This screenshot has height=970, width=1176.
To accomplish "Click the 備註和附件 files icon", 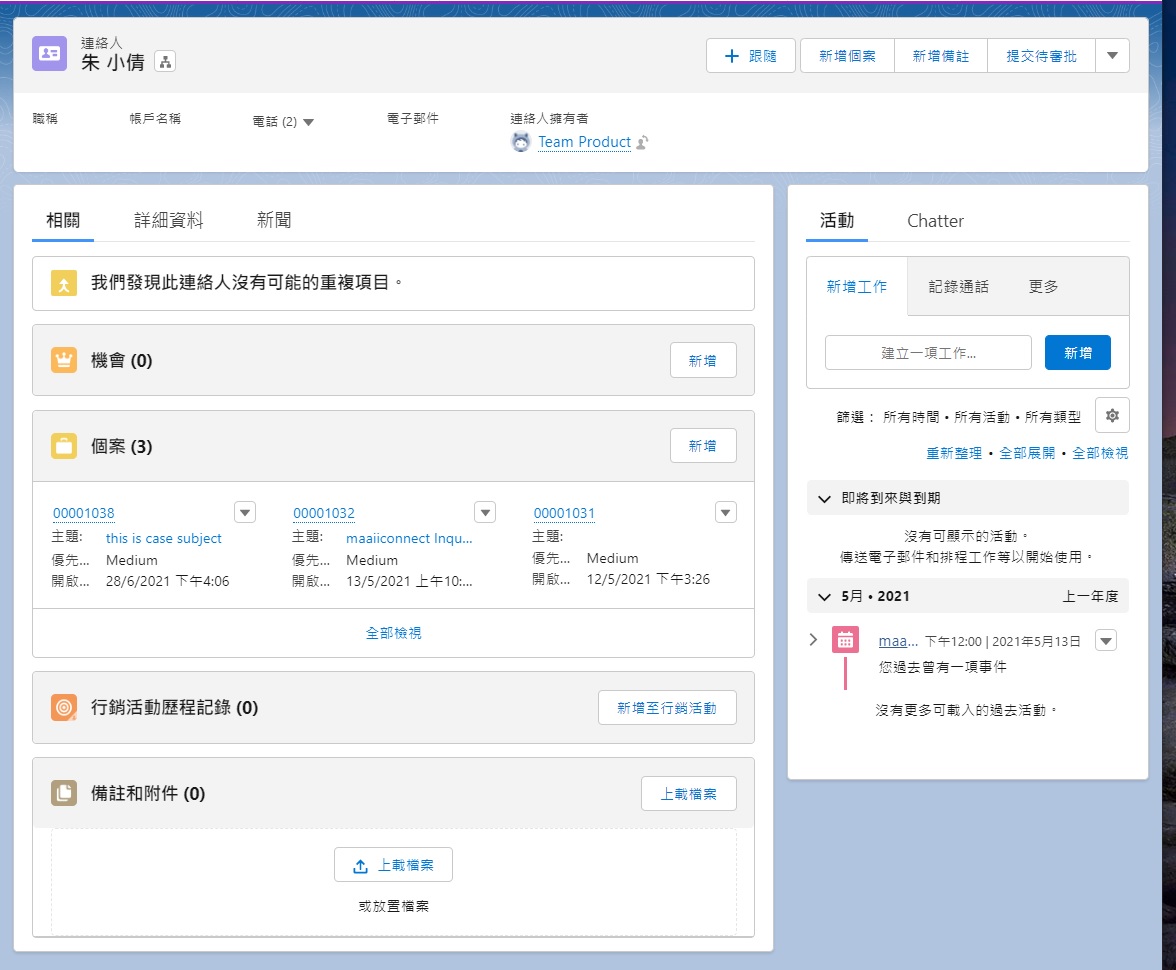I will click(64, 794).
